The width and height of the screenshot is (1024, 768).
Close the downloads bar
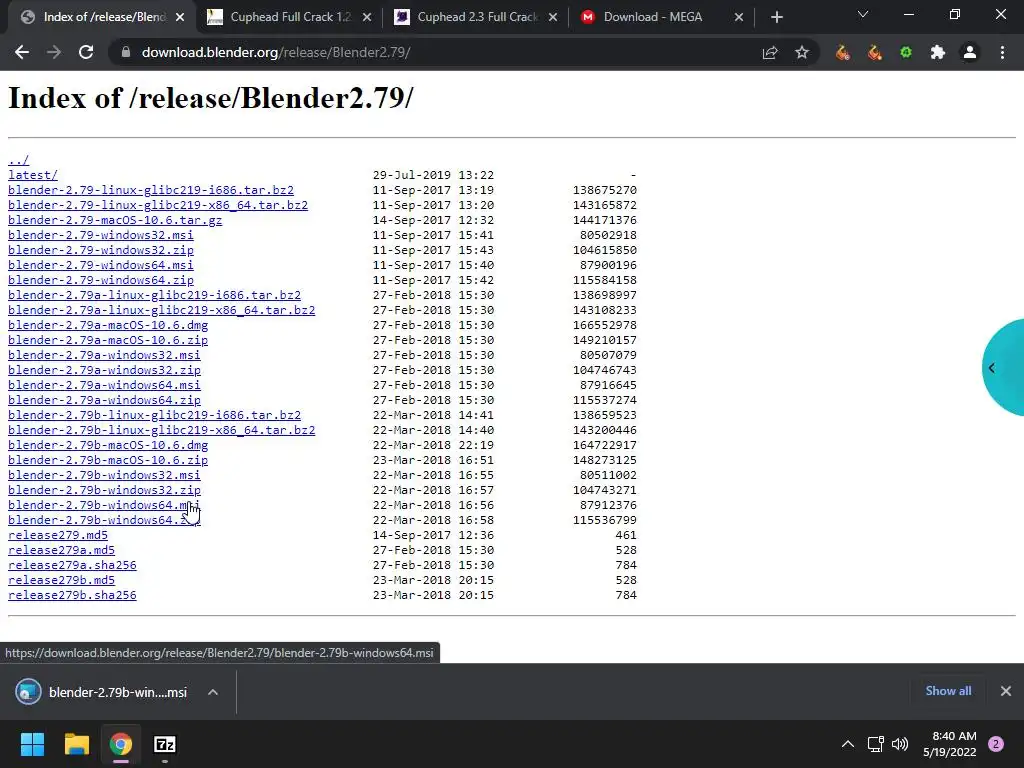pos(1006,691)
